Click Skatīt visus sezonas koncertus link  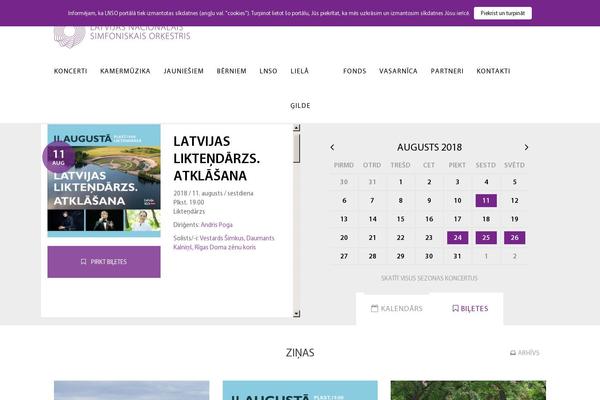(429, 278)
